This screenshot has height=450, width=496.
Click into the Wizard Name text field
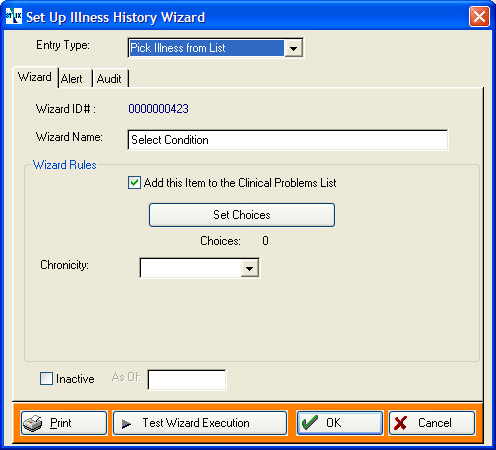click(288, 140)
